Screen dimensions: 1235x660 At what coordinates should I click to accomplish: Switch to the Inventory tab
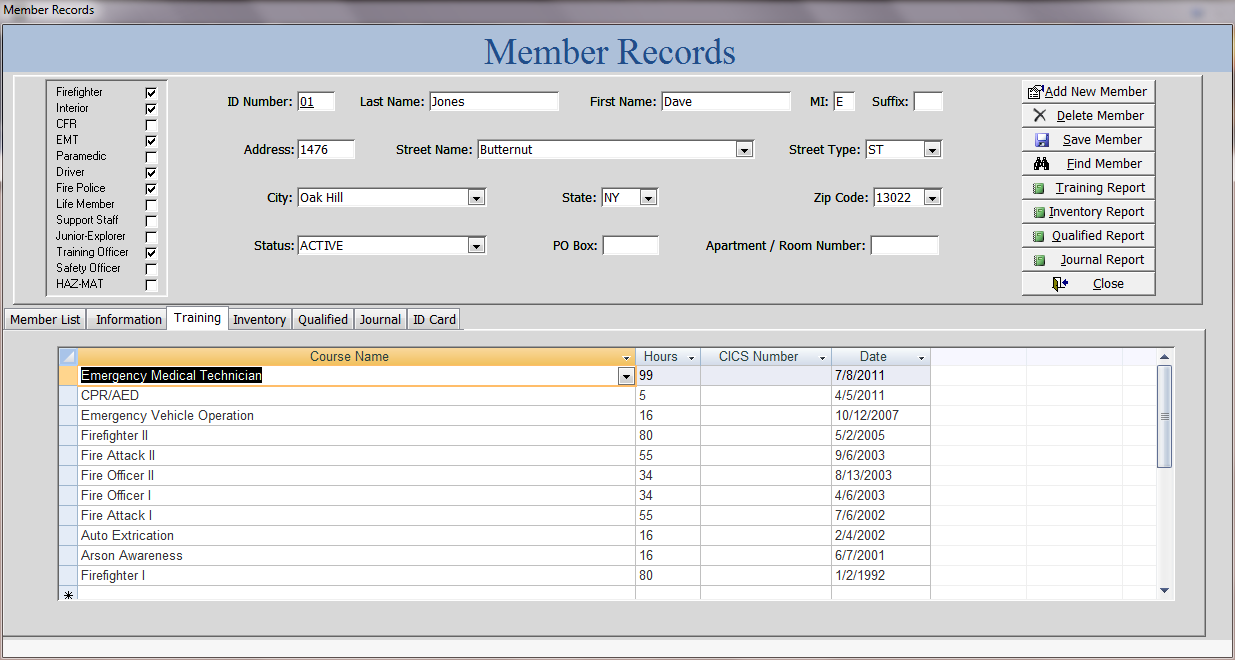pos(259,320)
